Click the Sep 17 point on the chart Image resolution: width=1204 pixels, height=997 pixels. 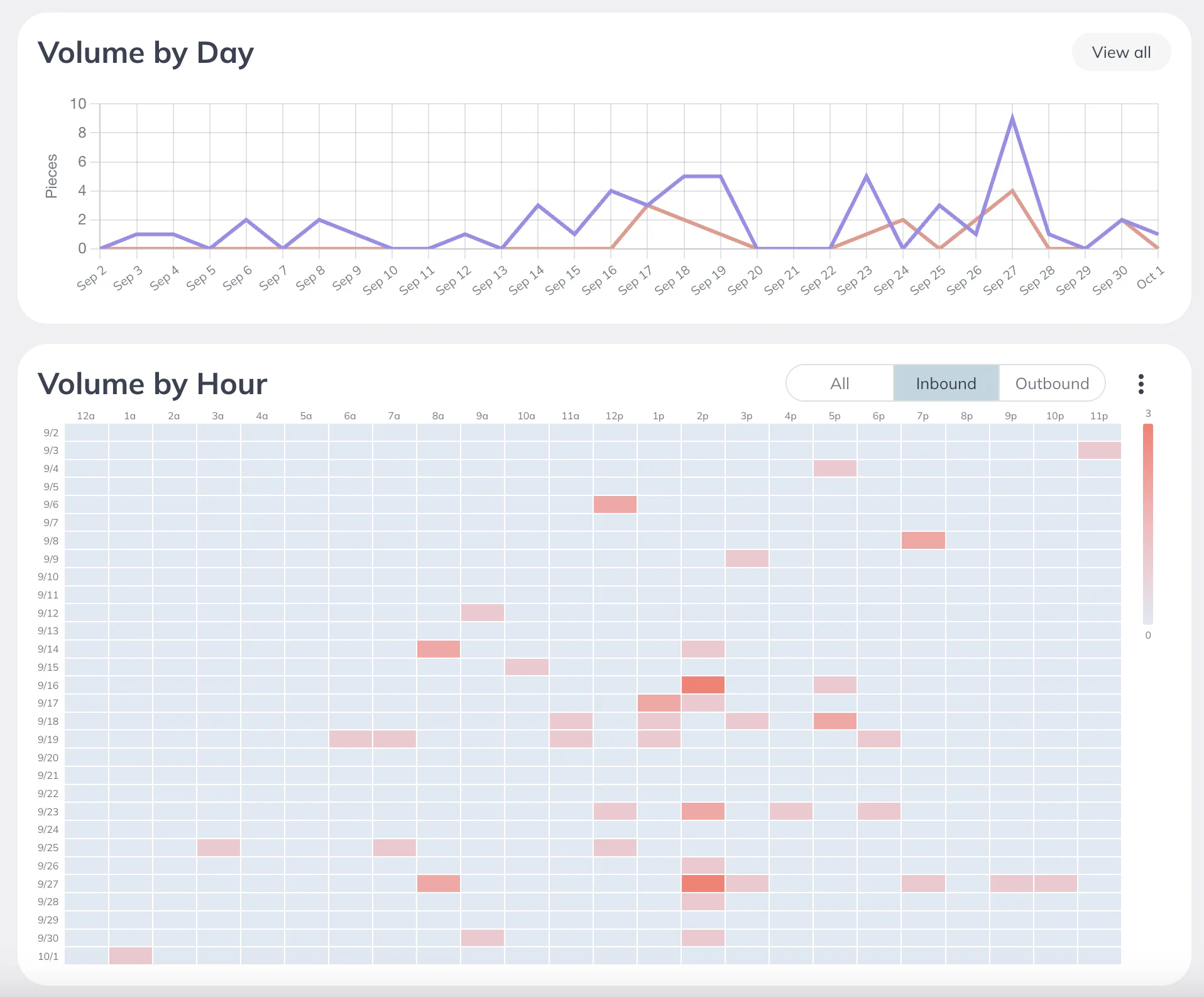click(647, 205)
